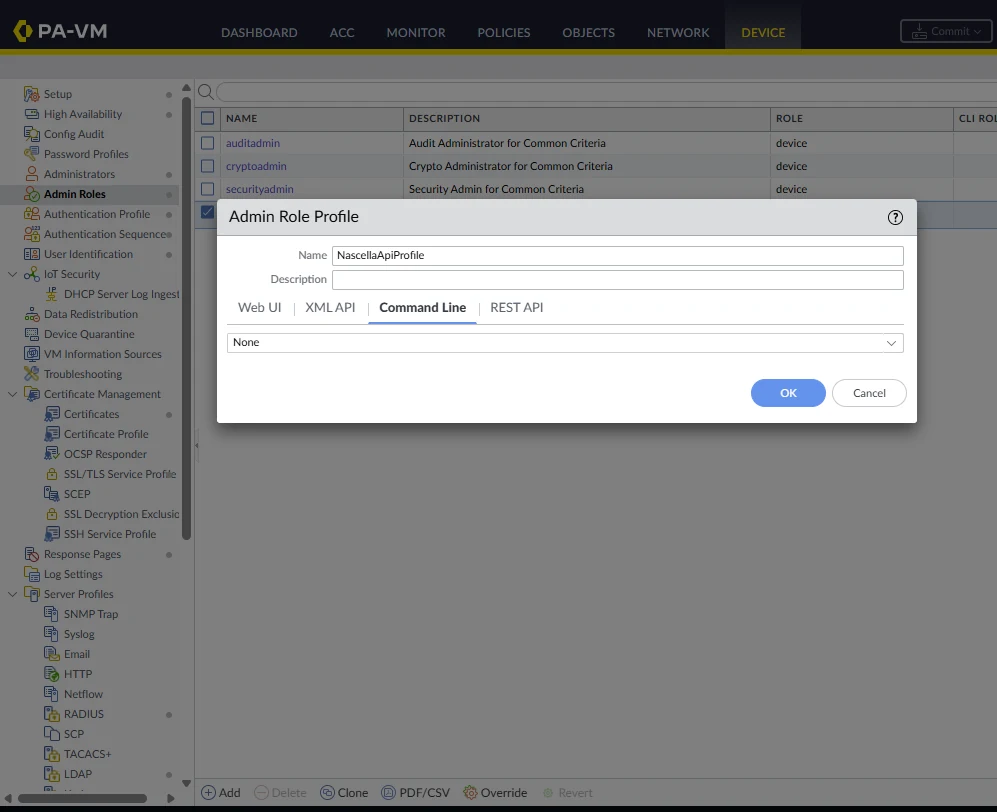
Task: Click the Description input field
Action: [x=617, y=280]
